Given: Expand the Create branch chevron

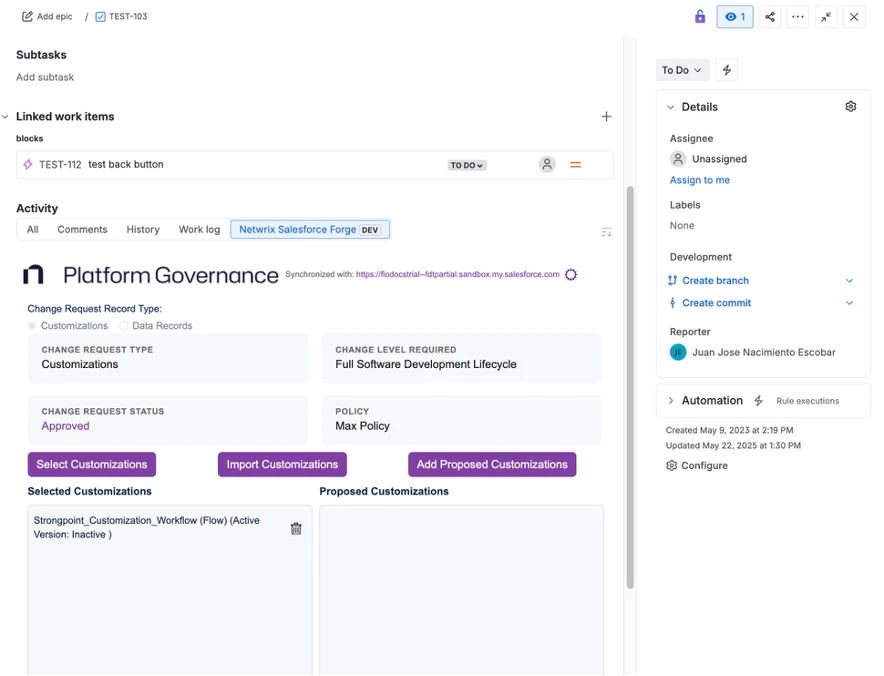Looking at the screenshot, I should click(850, 281).
